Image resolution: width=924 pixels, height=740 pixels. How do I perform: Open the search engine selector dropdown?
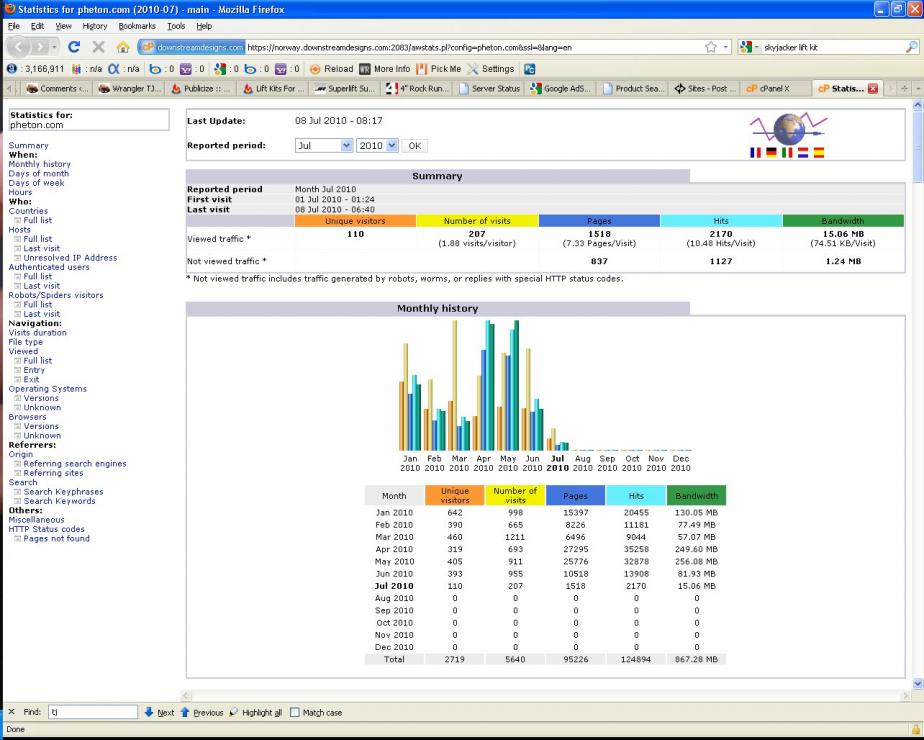pos(749,47)
